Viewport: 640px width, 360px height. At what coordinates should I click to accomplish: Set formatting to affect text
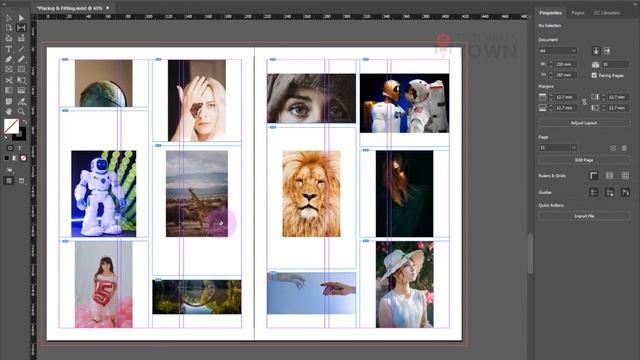point(20,148)
